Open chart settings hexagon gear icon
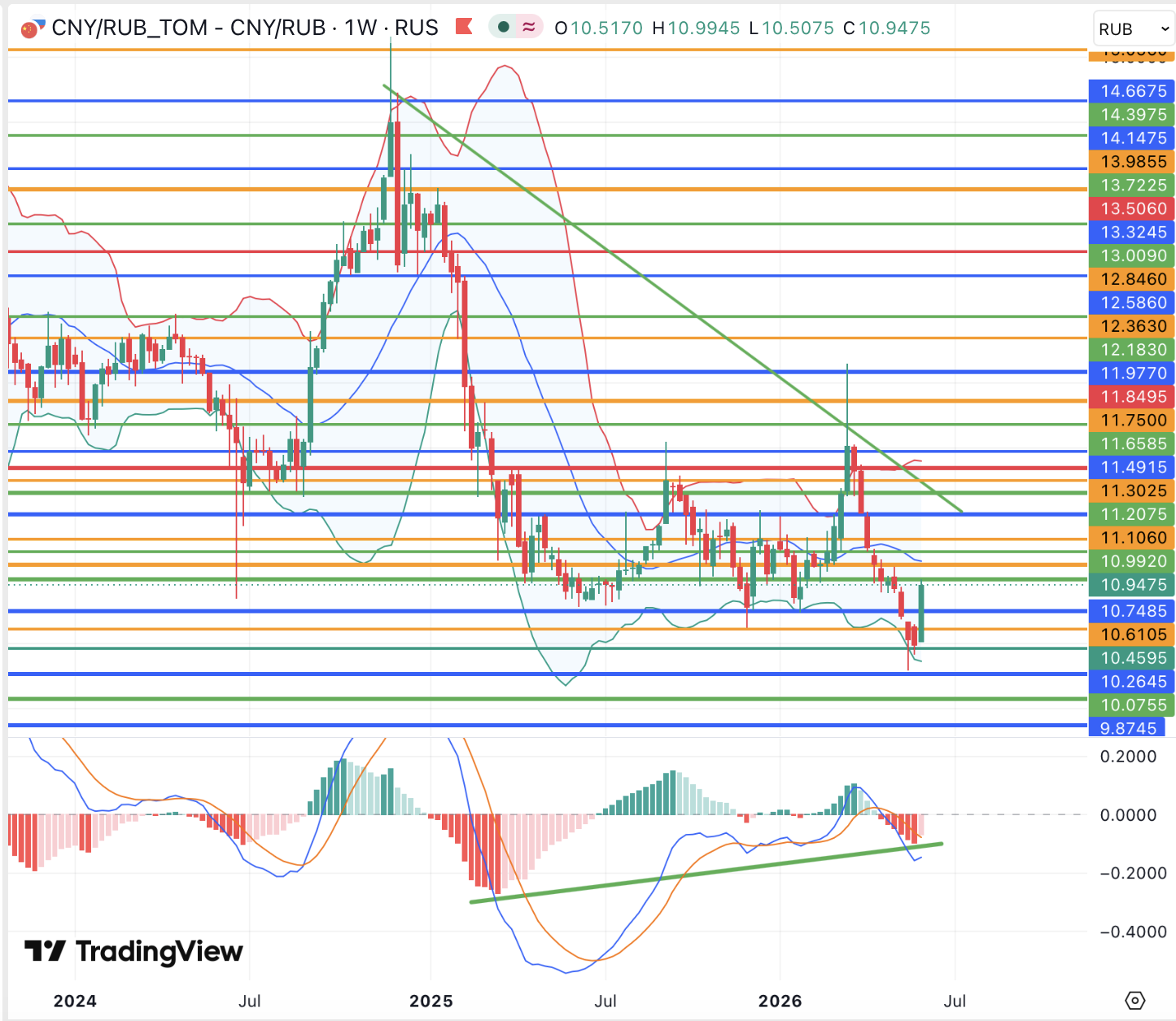Viewport: 1176px width, 1021px height. tap(1135, 1001)
